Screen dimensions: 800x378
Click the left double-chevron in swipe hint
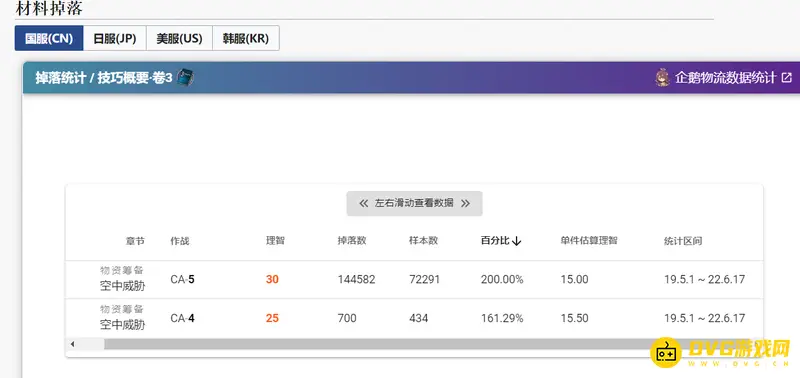(363, 203)
